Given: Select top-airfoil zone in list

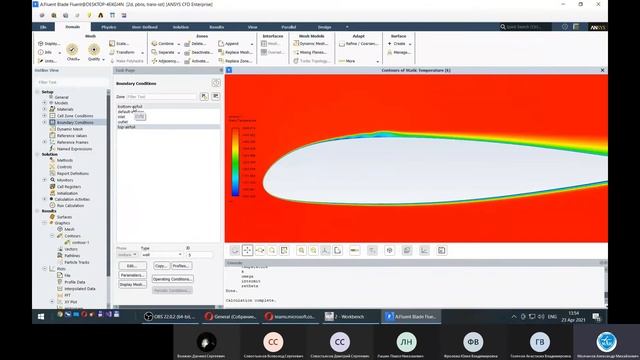Looking at the screenshot, I should (x=168, y=127).
